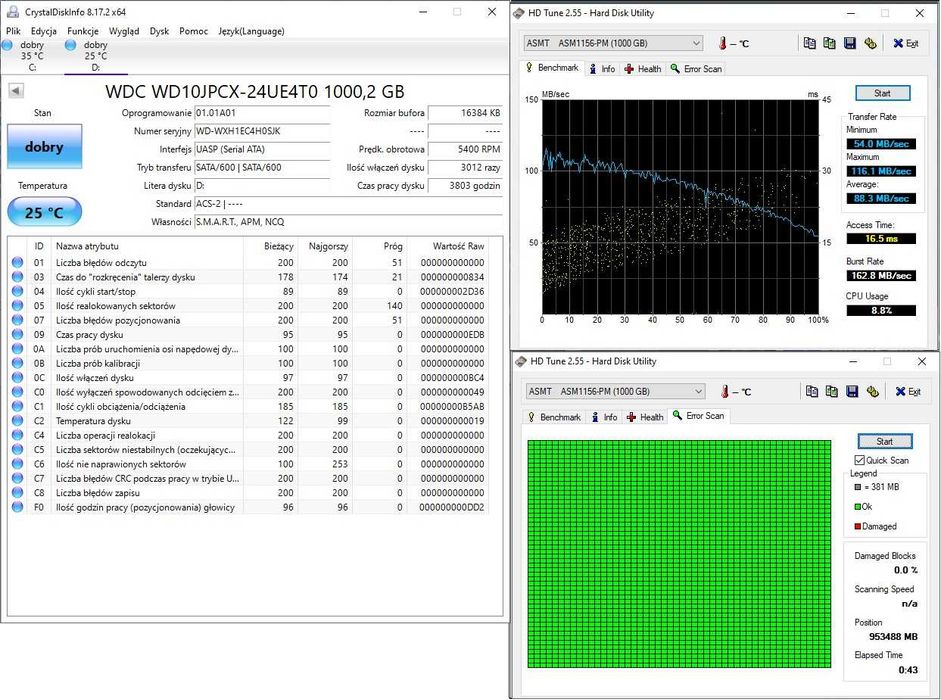The image size is (941, 700).
Task: Open the Funkcje menu
Action: (83, 31)
